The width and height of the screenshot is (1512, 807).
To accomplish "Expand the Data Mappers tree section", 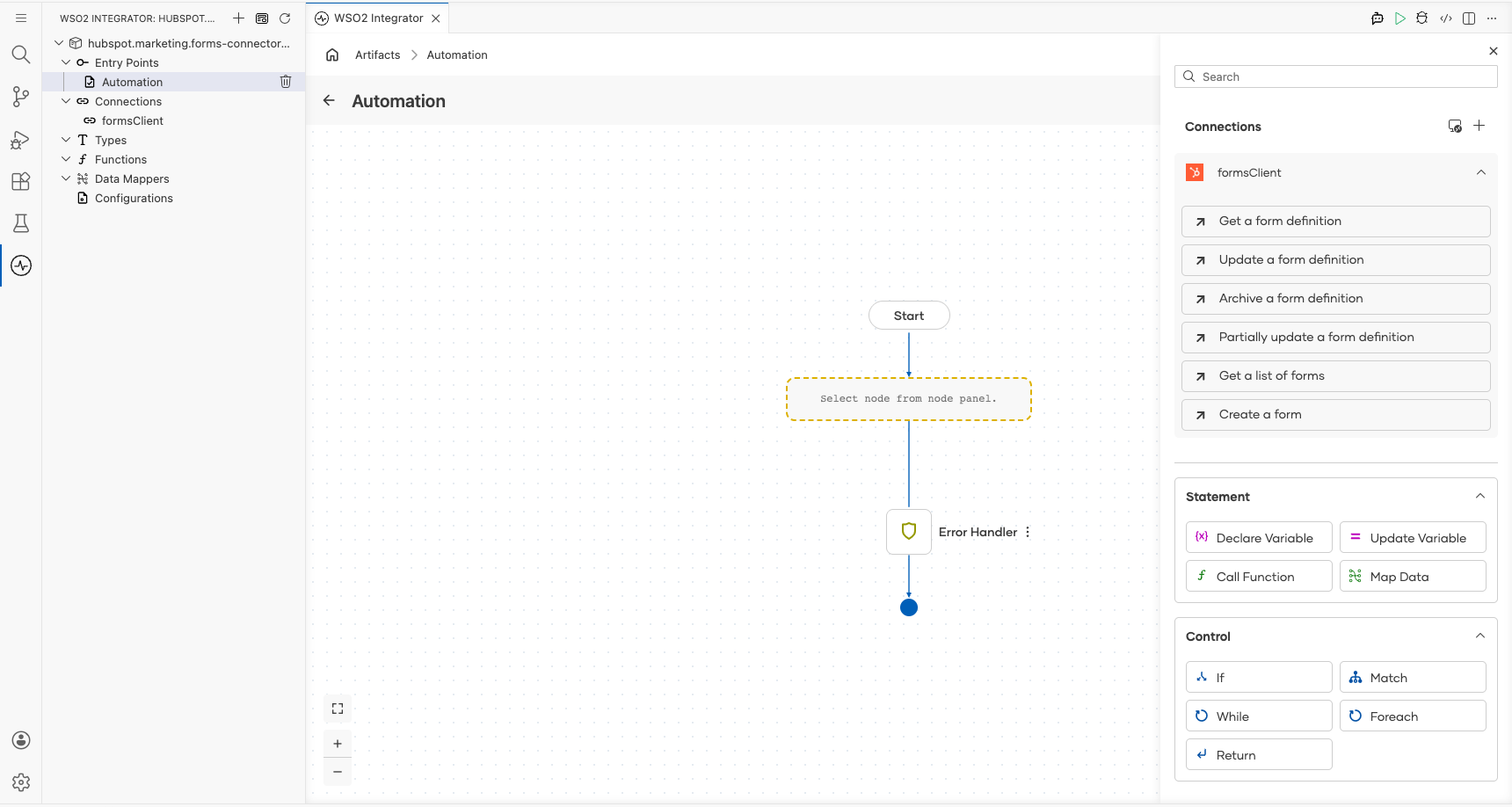I will 66,178.
